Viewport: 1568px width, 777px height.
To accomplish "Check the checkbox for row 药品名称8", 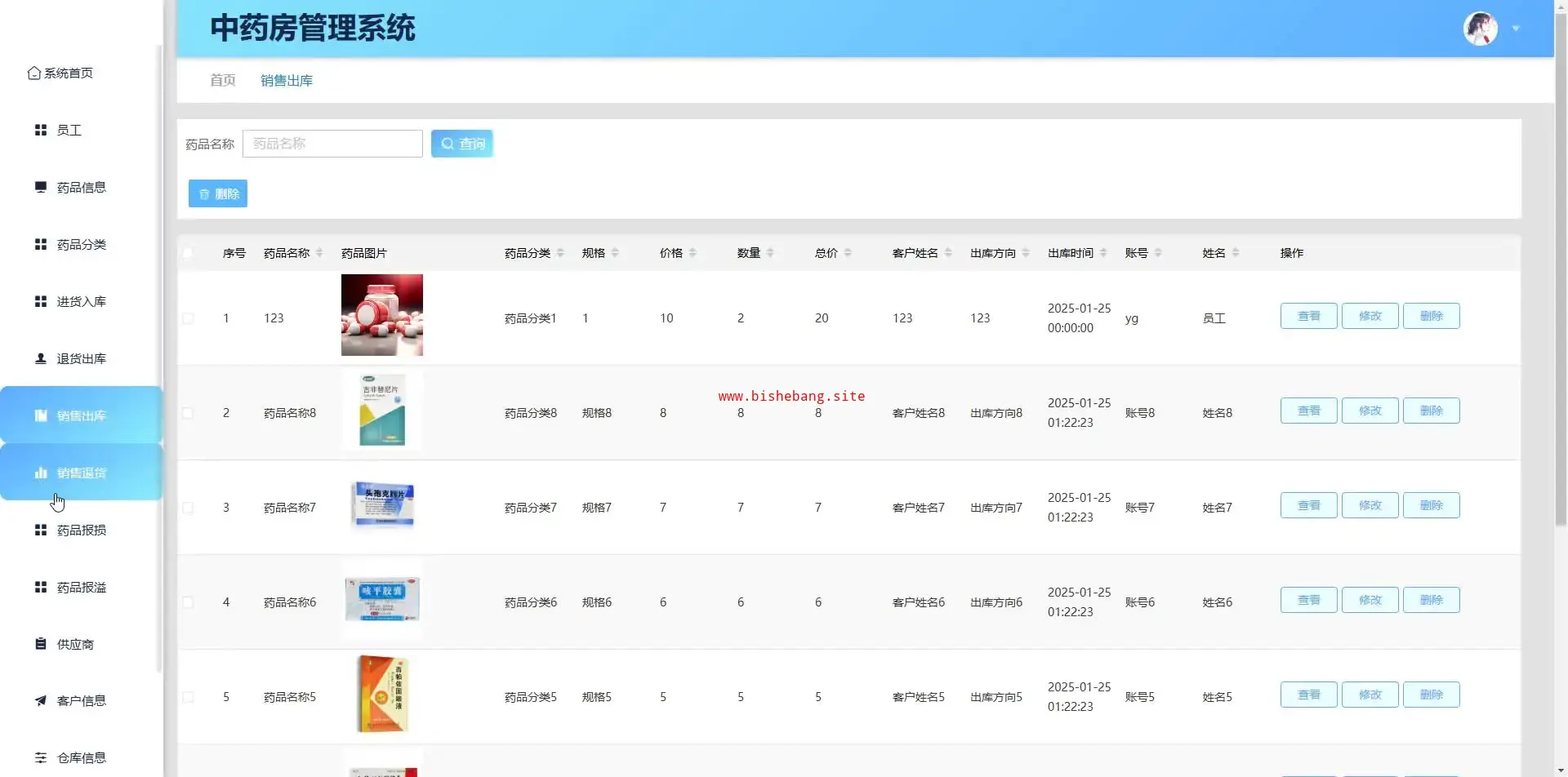I will pyautogui.click(x=189, y=413).
